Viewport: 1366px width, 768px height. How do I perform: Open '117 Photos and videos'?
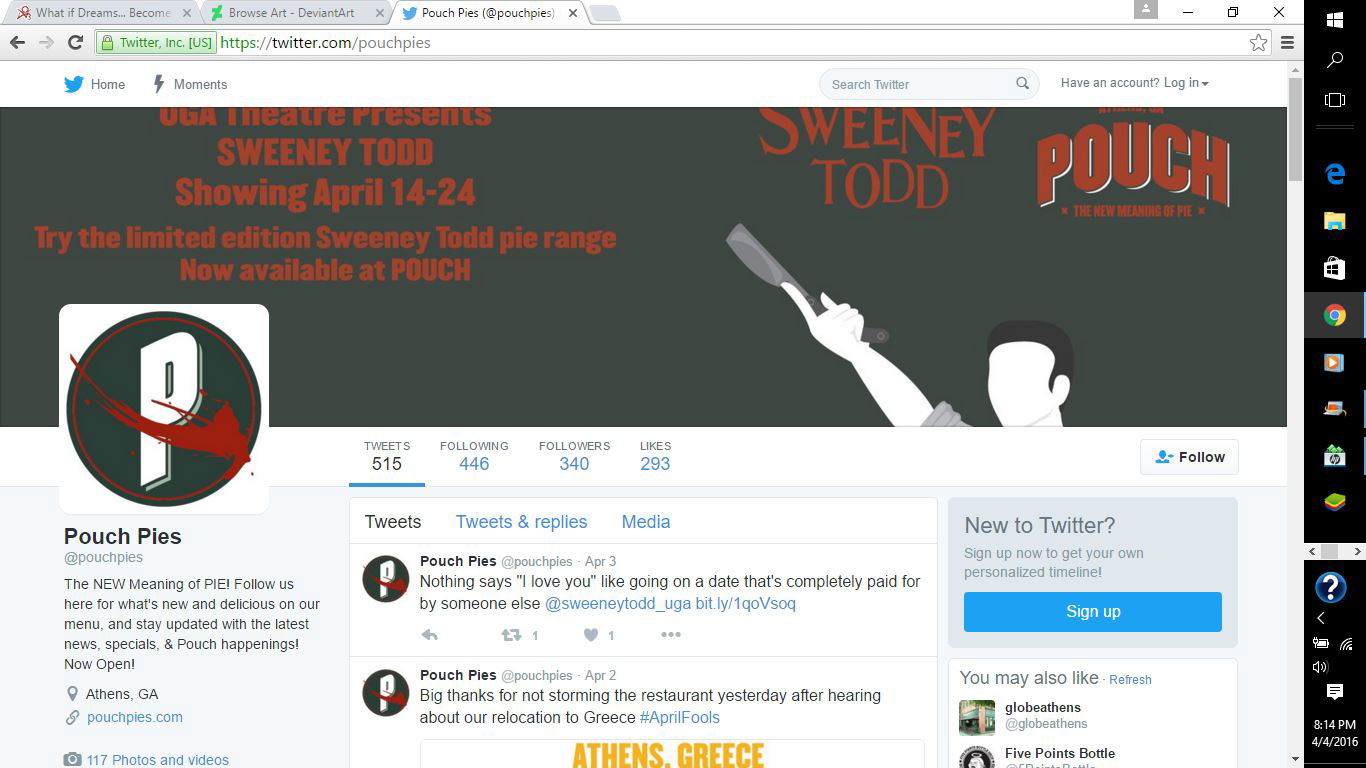(x=158, y=760)
